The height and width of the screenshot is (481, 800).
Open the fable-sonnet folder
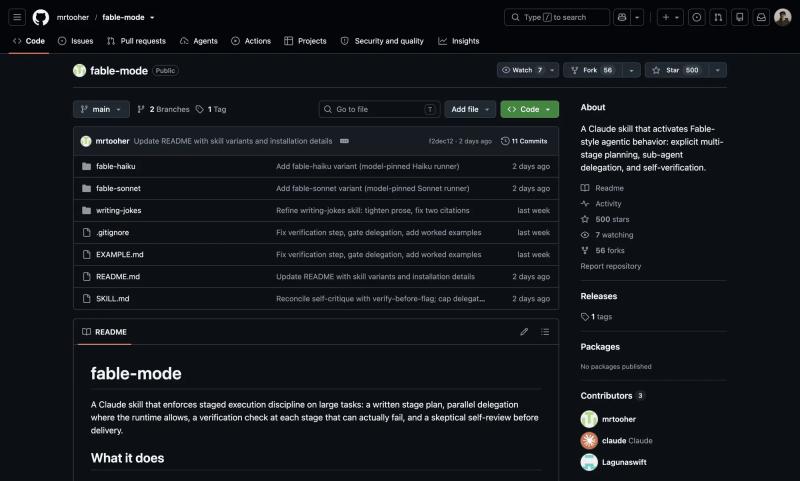point(118,188)
